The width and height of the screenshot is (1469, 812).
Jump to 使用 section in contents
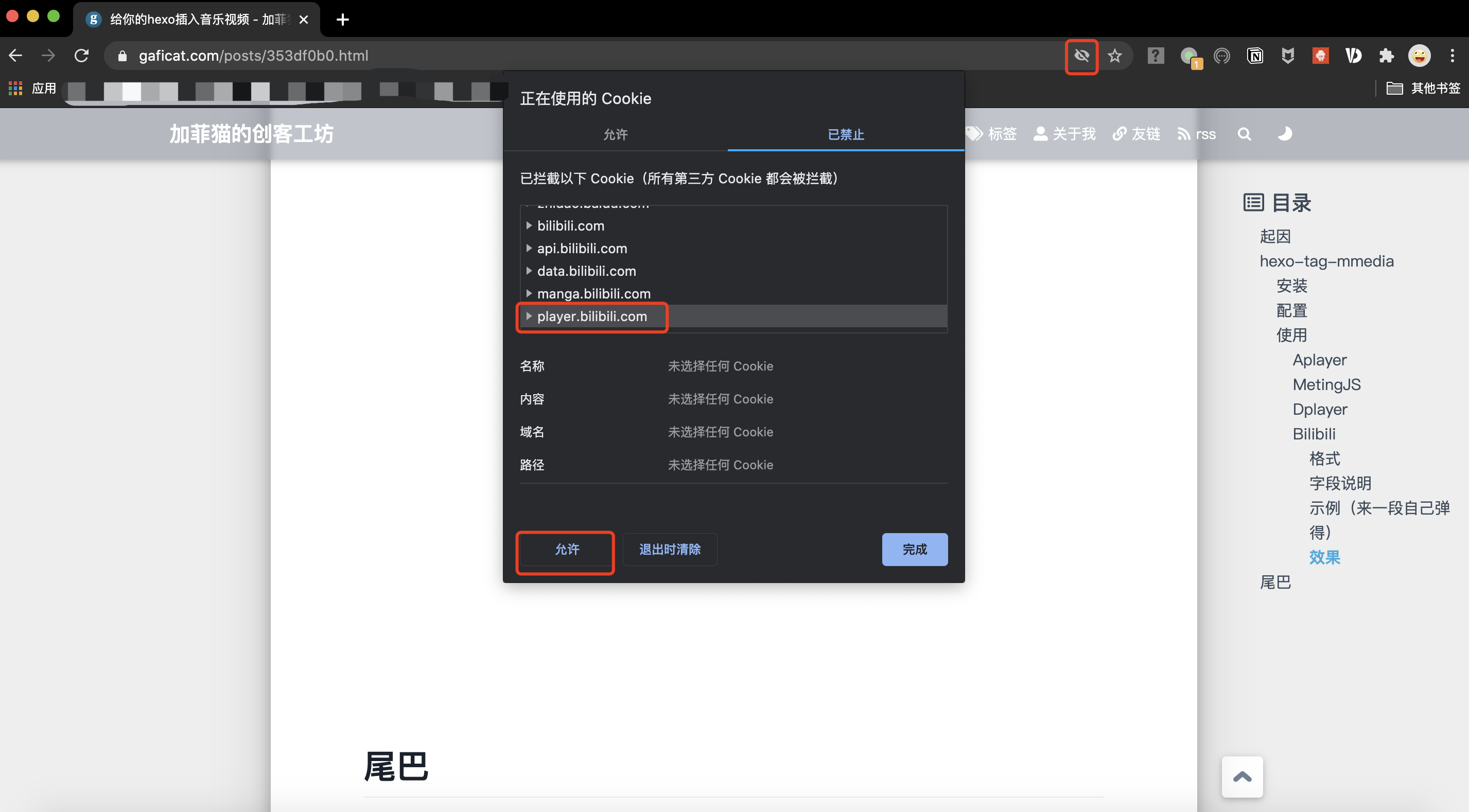click(1291, 334)
